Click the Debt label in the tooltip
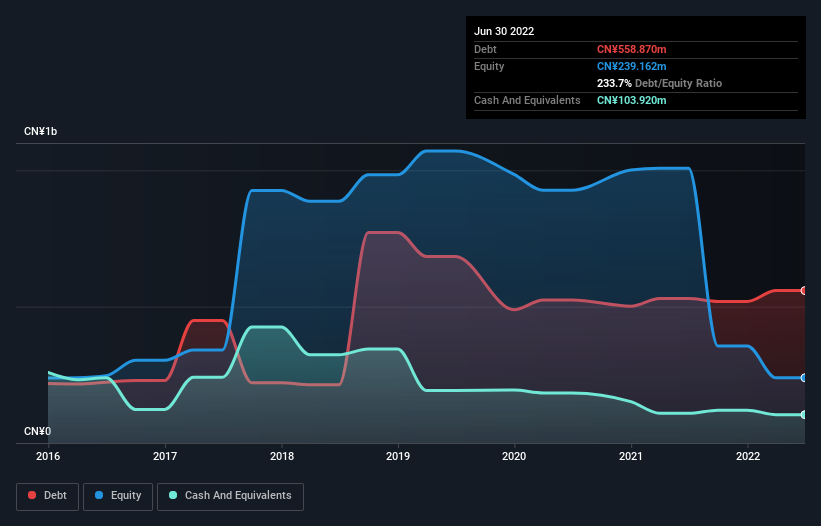Screen dimensions: 821x526 pyautogui.click(x=485, y=49)
